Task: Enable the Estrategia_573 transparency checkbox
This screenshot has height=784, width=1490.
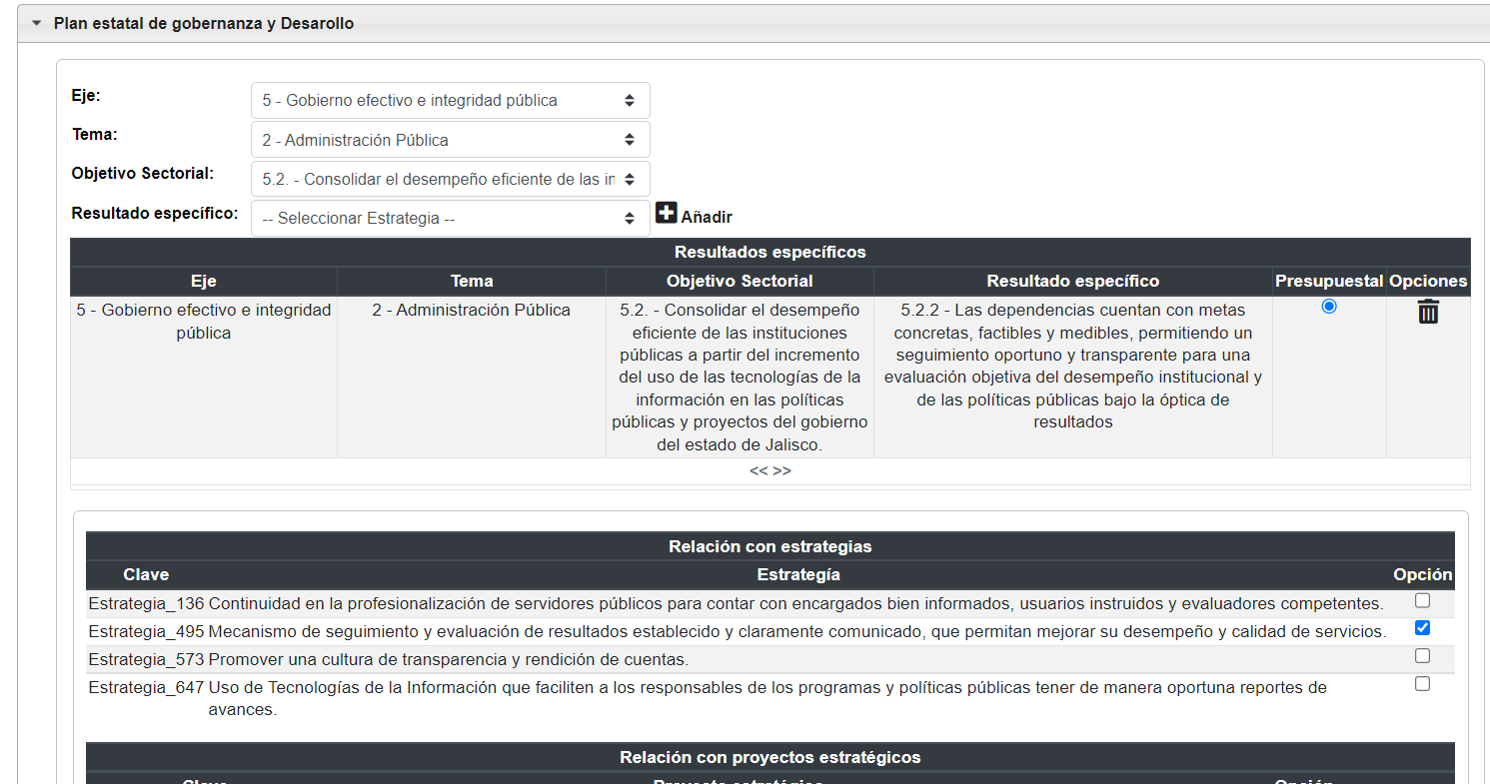Action: coord(1422,656)
